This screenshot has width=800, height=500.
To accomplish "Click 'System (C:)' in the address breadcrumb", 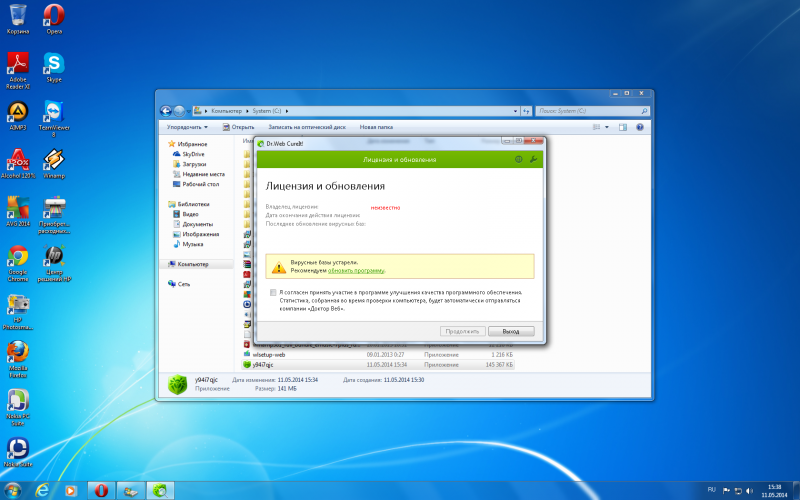I will click(x=267, y=111).
